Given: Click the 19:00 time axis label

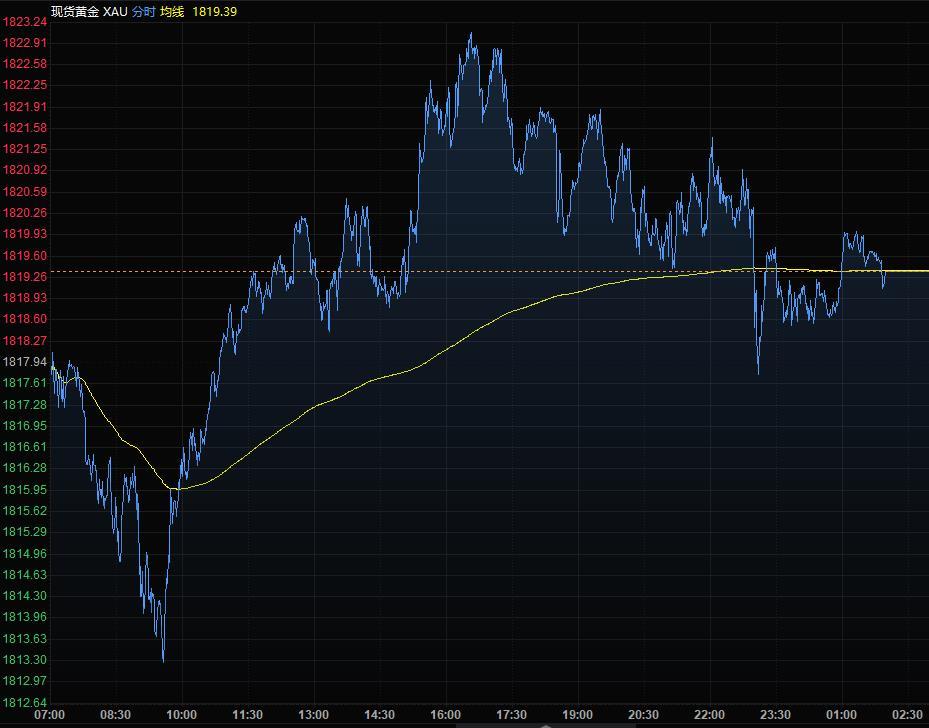Looking at the screenshot, I should [577, 715].
